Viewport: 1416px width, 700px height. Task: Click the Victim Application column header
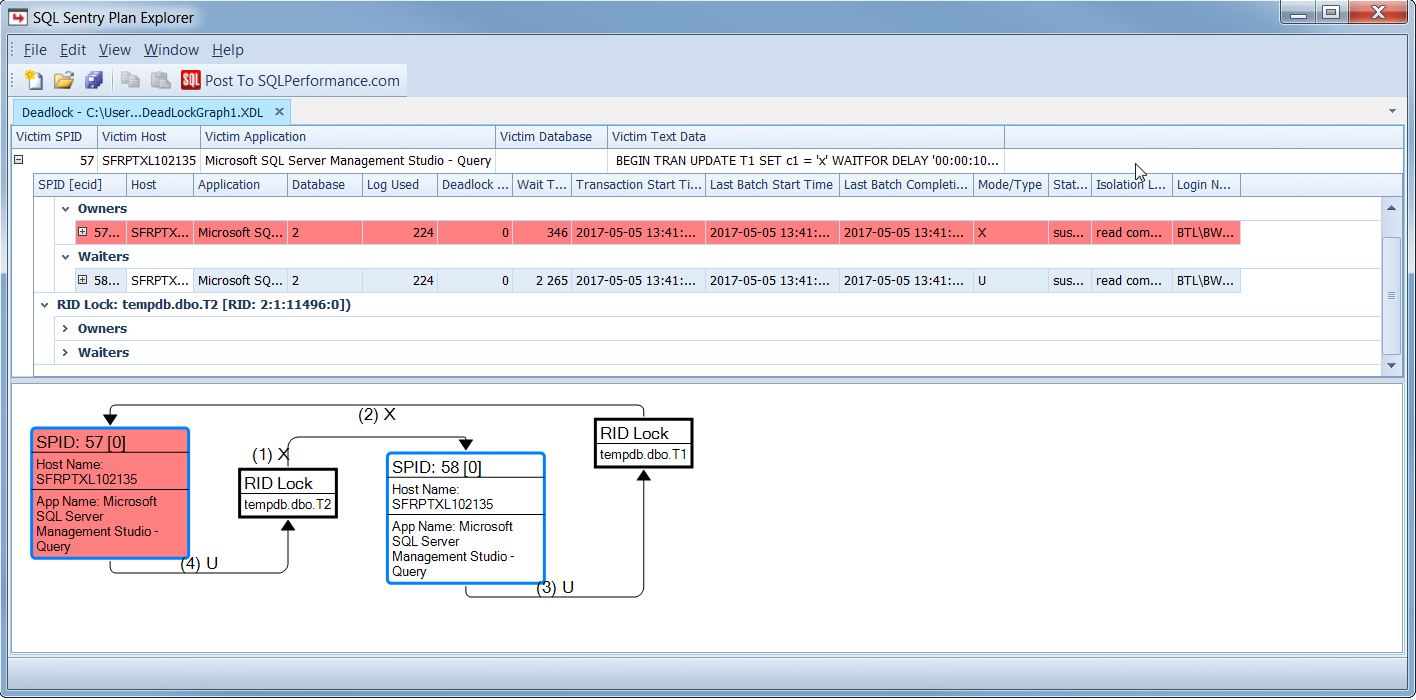[x=348, y=137]
